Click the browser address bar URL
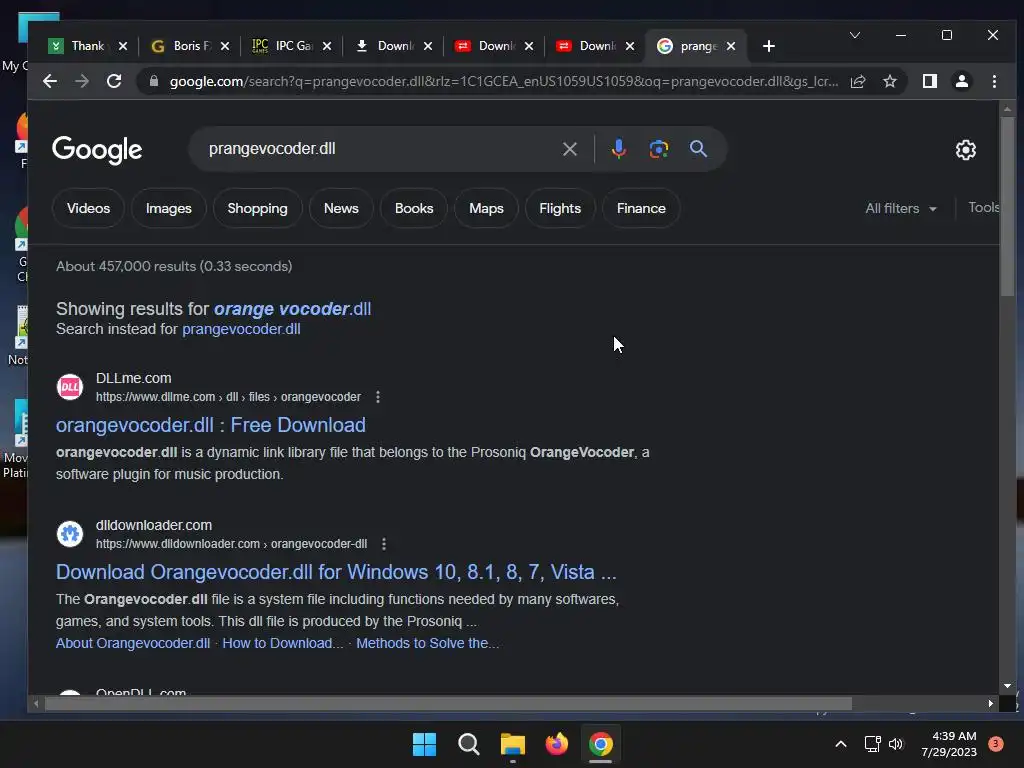Screen dimensions: 1024x768 click(x=503, y=81)
